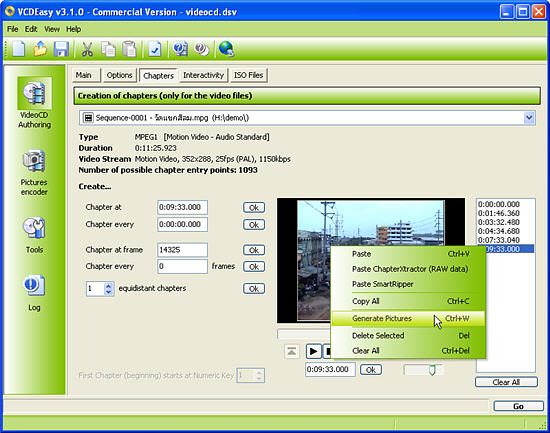Open the Tools sidebar item
This screenshot has width=550, height=433.
point(34,235)
